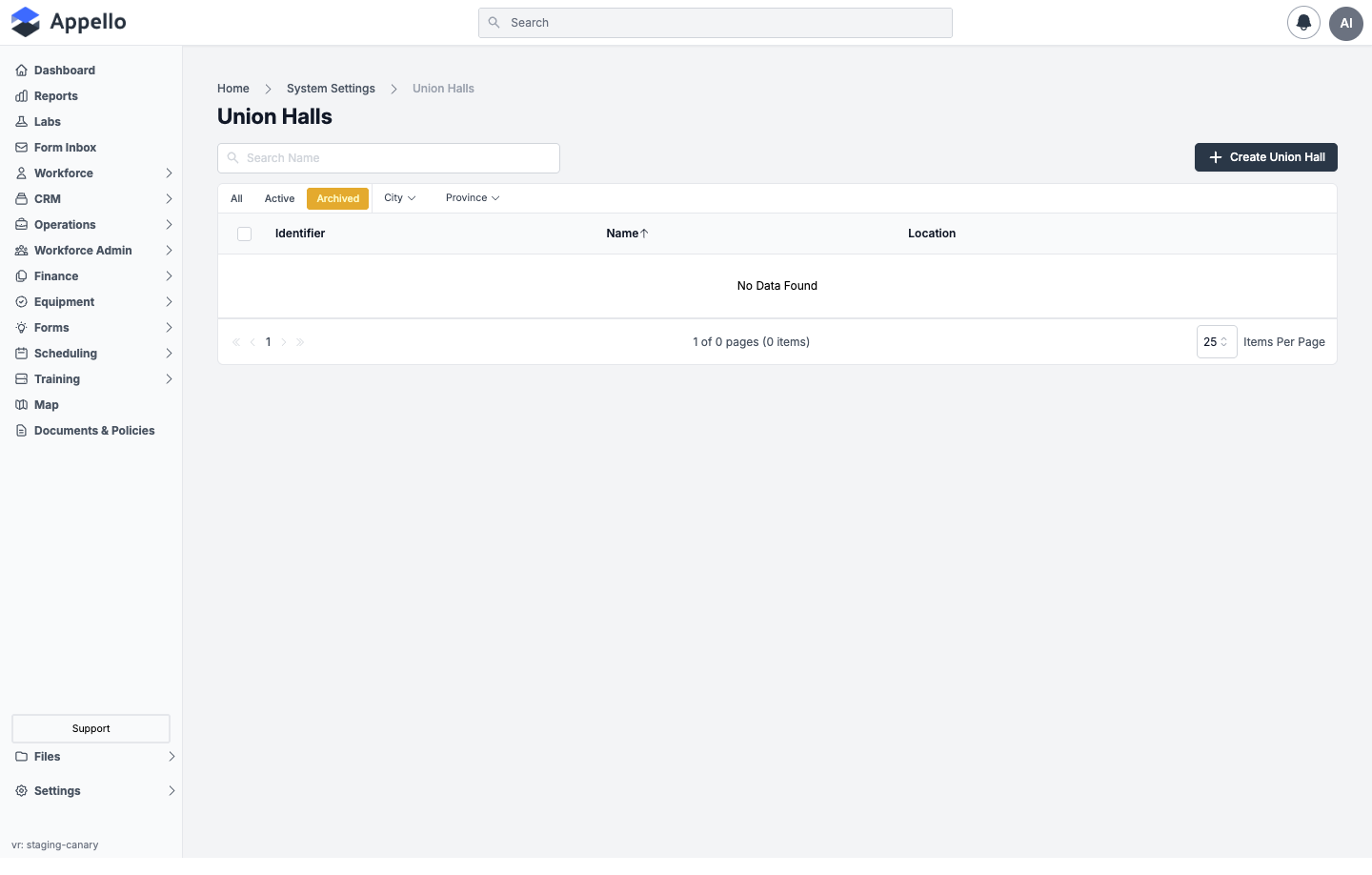Image resolution: width=1372 pixels, height=875 pixels.
Task: Toggle the select-all checkbox in table header
Action: tap(244, 234)
